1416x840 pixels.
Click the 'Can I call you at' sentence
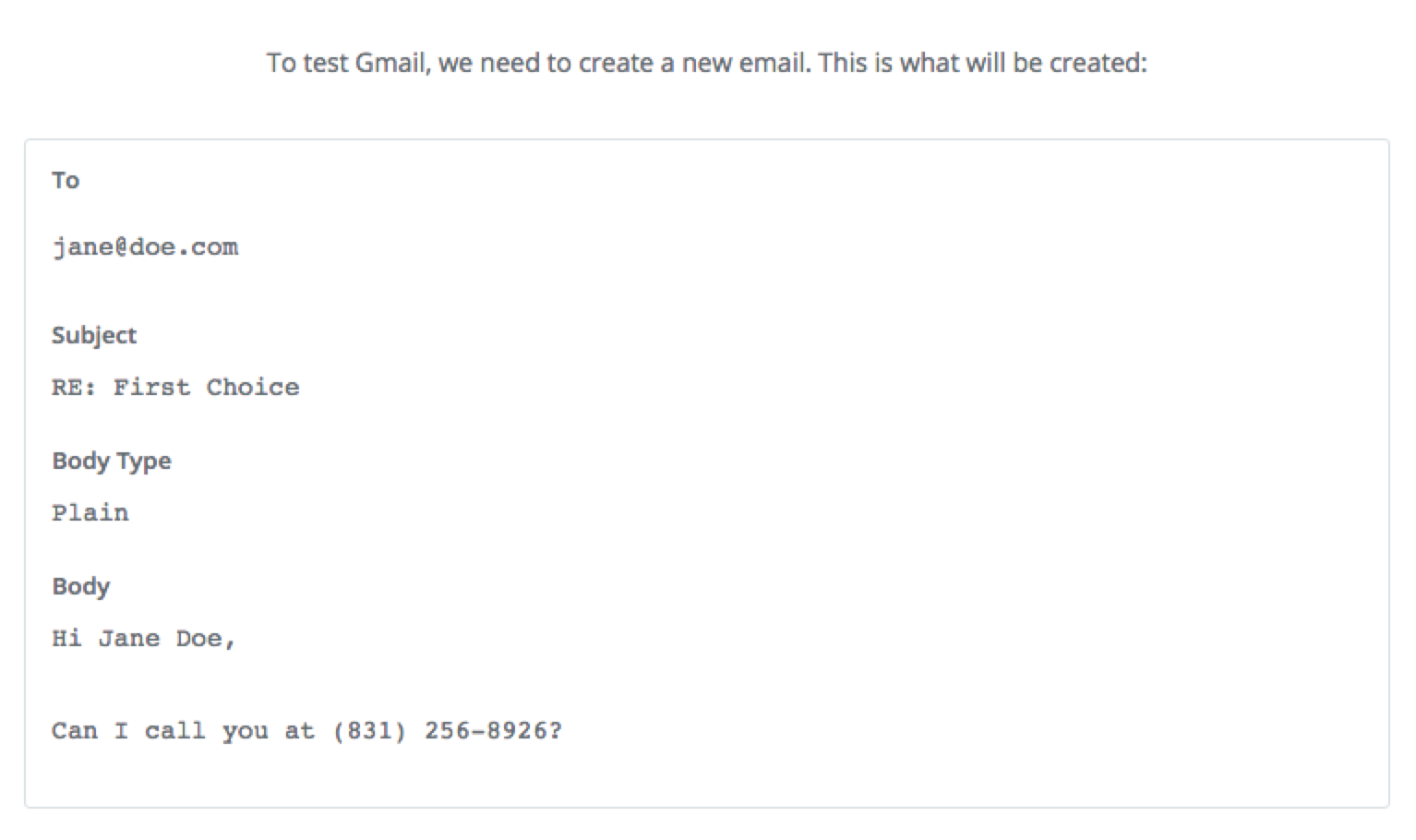coord(183,731)
